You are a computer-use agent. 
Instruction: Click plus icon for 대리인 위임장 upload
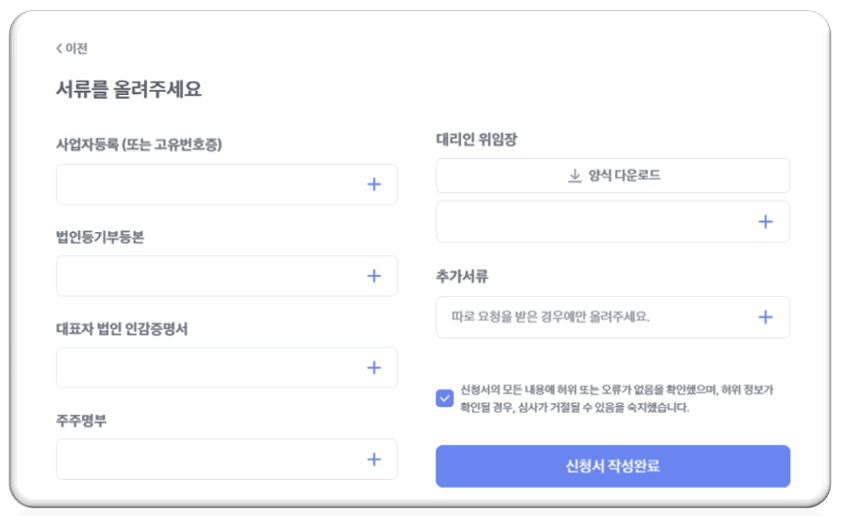tap(765, 222)
